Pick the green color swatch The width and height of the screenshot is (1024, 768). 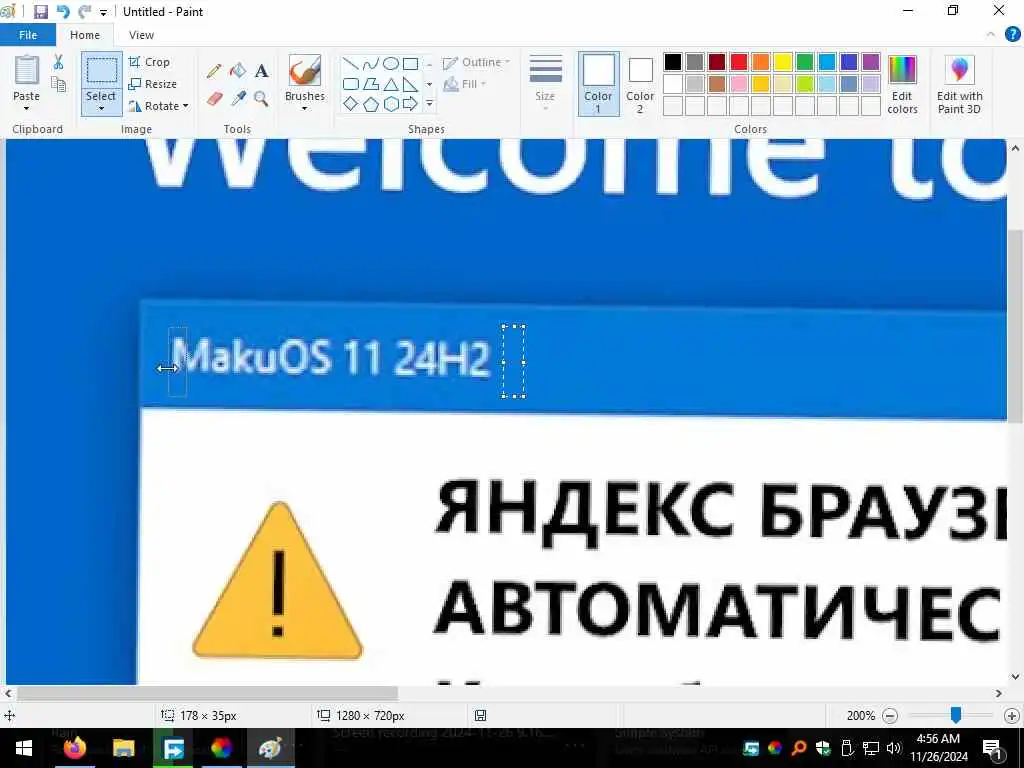805,62
